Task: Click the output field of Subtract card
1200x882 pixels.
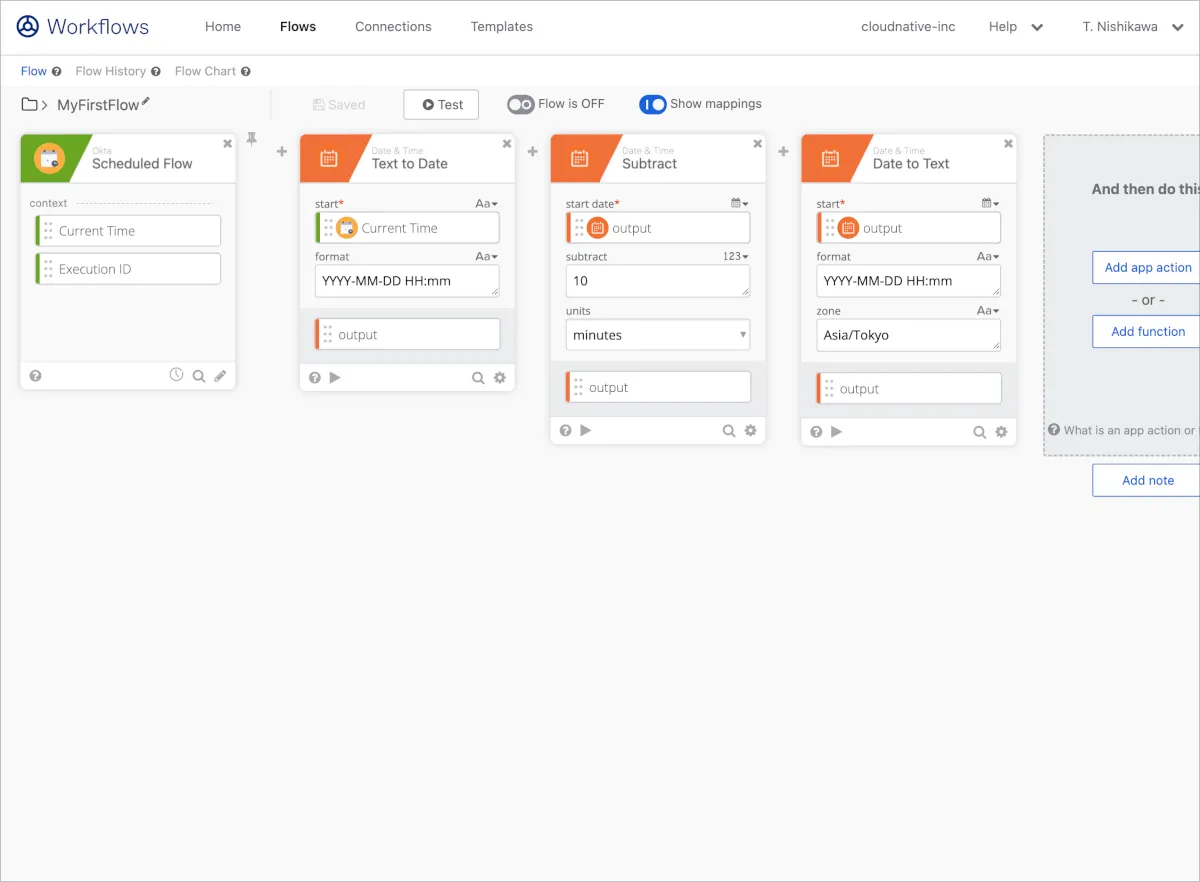Action: tap(658, 387)
